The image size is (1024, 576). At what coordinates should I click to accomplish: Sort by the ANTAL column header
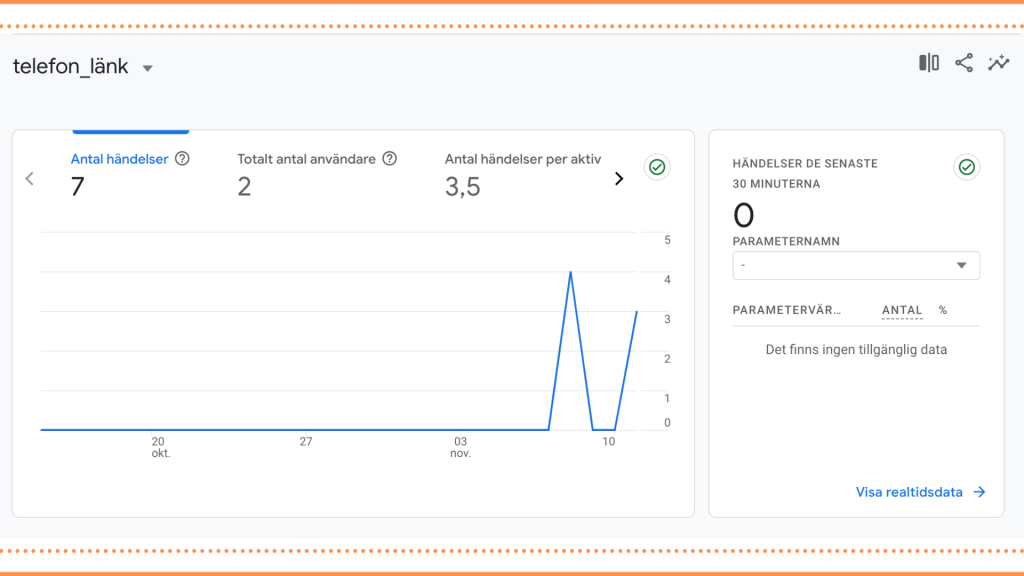[x=902, y=310]
